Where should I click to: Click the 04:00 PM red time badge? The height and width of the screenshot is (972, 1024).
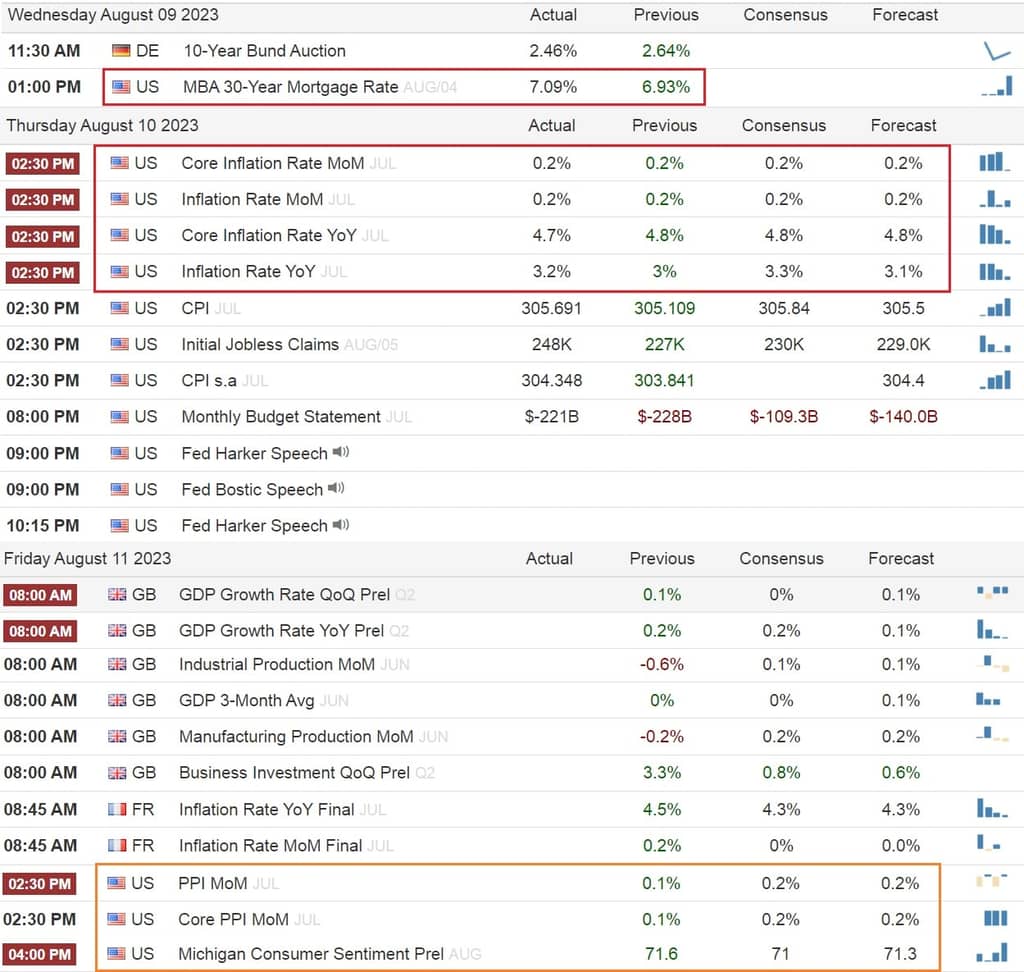(x=40, y=954)
